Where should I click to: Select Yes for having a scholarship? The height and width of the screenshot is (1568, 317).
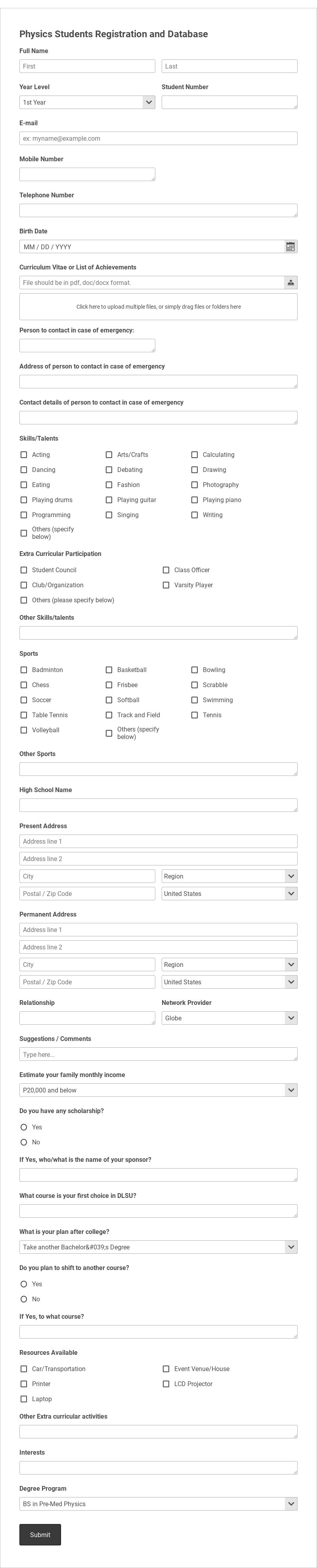[24, 1127]
